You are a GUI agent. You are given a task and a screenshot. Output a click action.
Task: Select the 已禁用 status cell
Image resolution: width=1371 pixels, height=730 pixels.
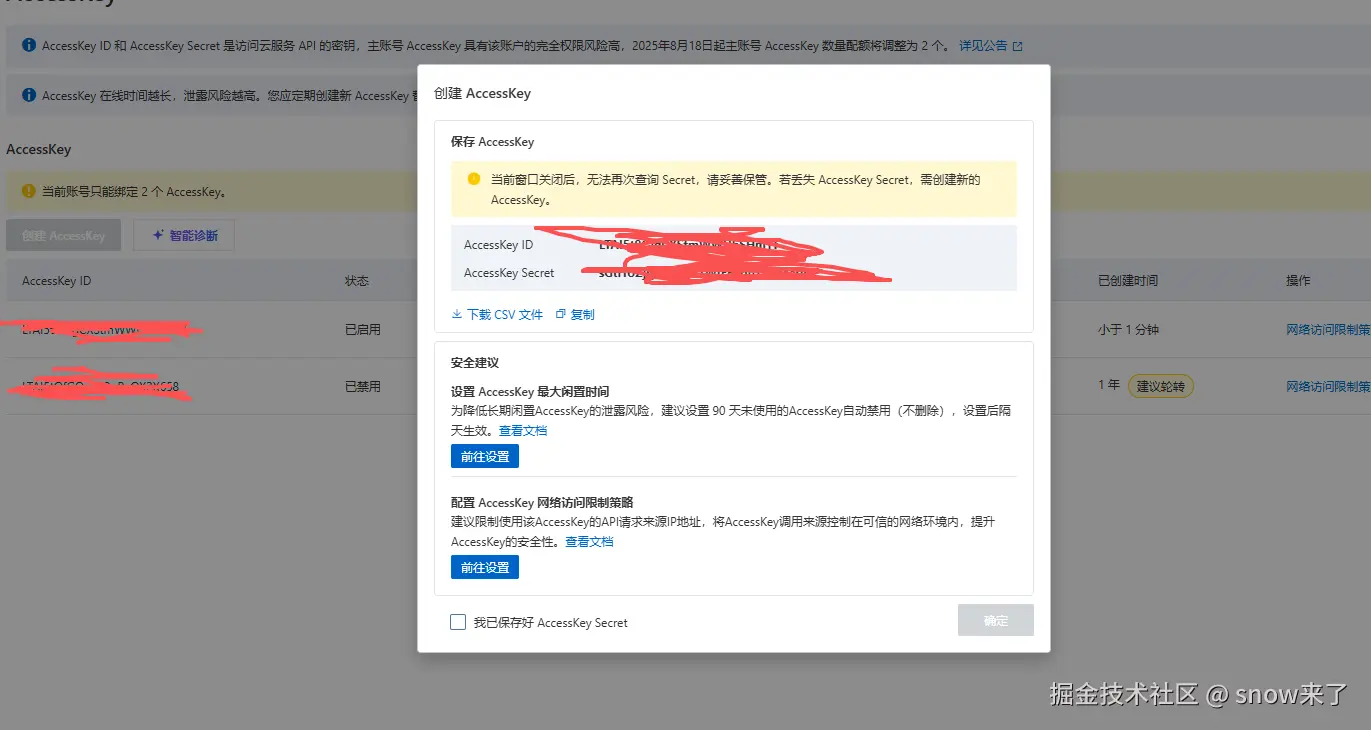pyautogui.click(x=363, y=386)
